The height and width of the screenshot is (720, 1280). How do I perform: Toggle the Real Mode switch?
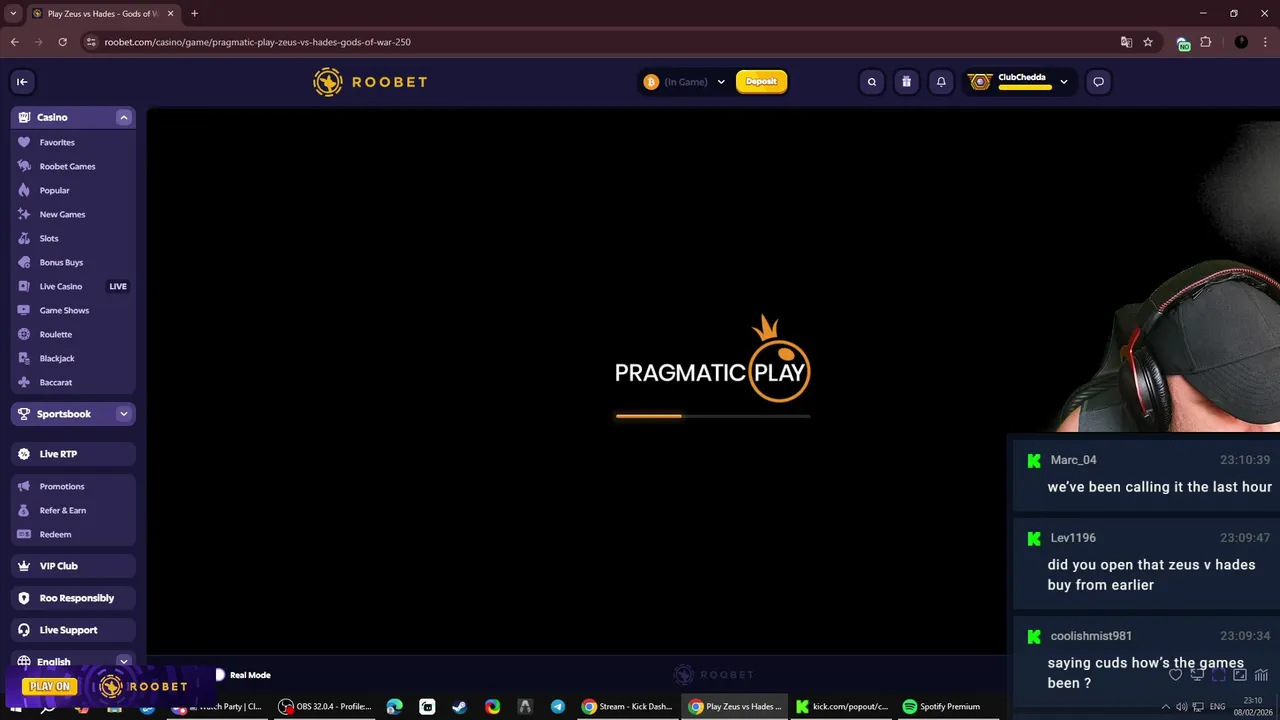point(219,675)
